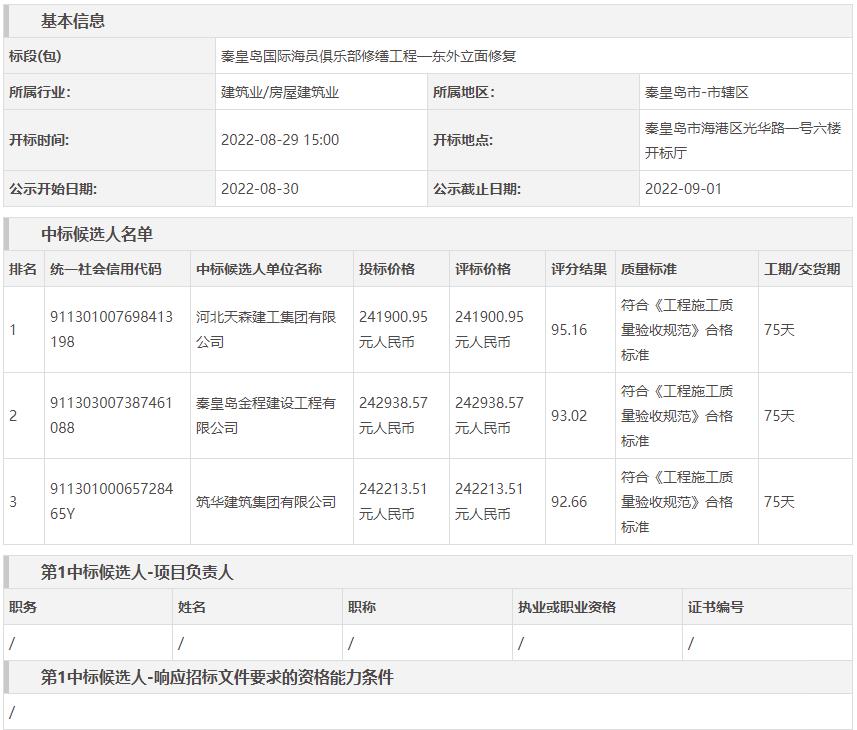The height and width of the screenshot is (730, 857).
Task: Click the 评分结果 column header
Action: point(579,269)
